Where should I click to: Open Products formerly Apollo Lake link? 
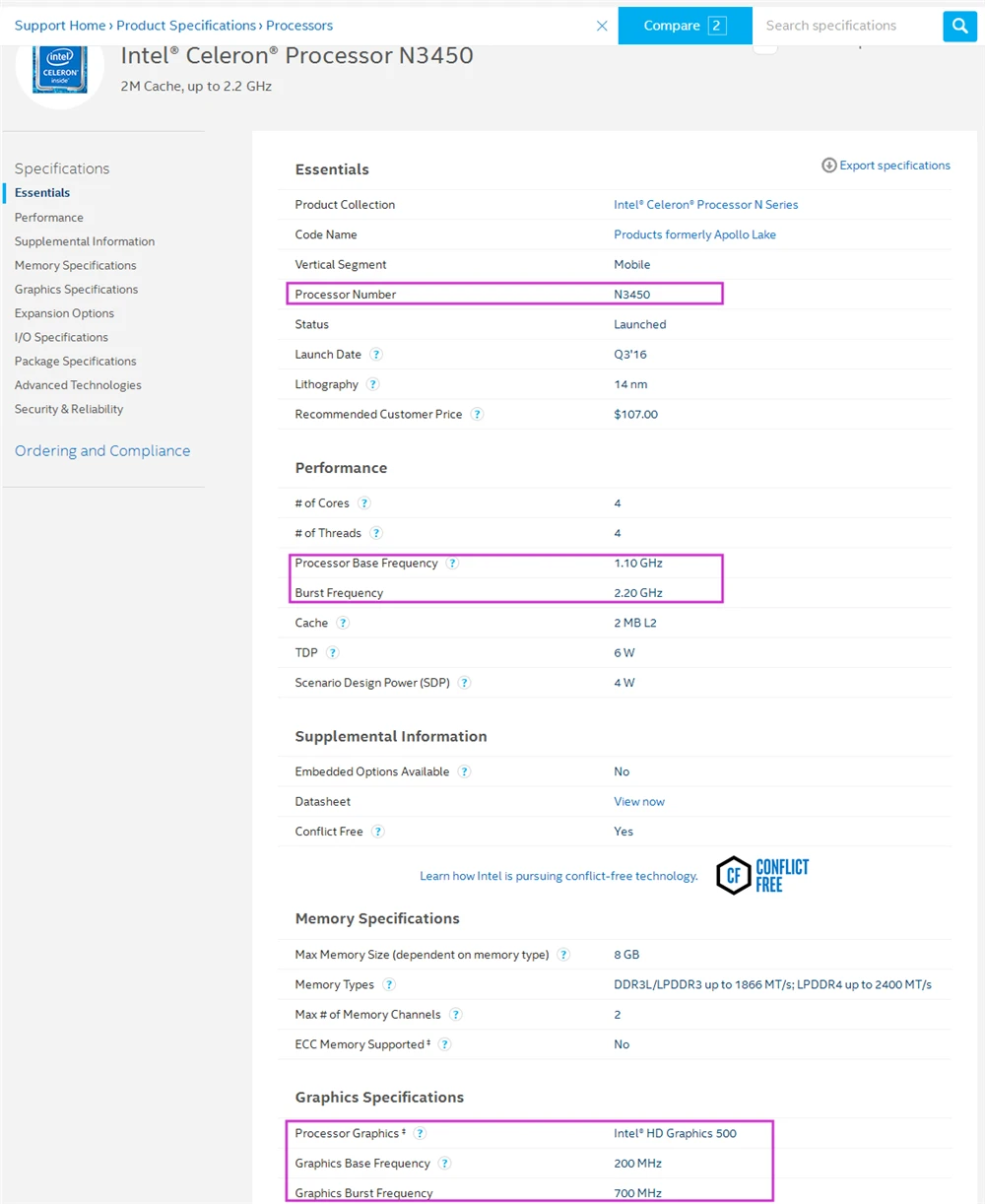tap(695, 234)
